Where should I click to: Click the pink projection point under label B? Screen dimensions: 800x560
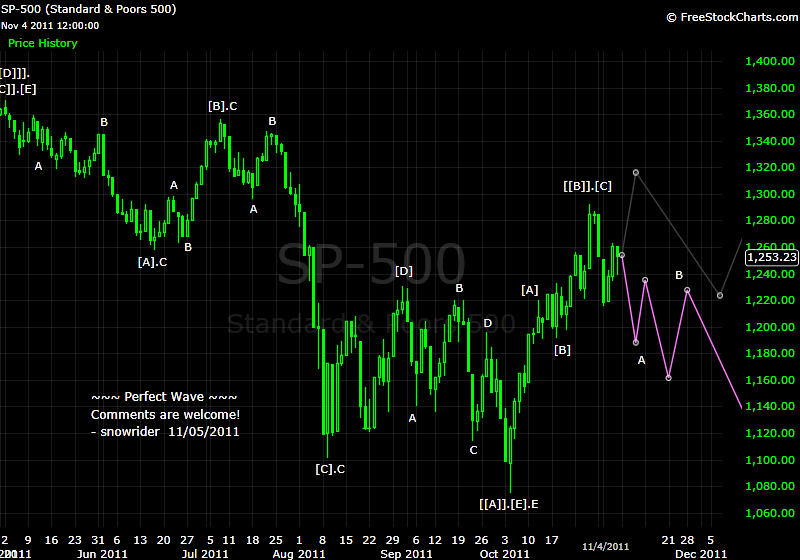(687, 290)
